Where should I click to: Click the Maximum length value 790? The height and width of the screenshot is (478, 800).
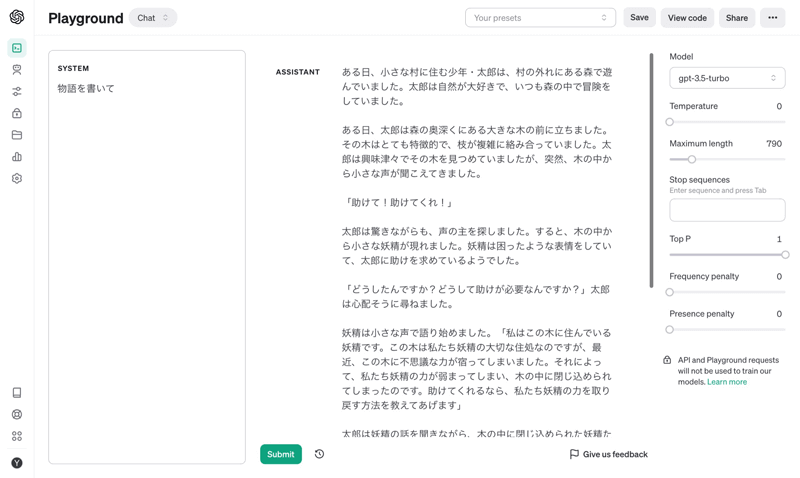click(773, 143)
